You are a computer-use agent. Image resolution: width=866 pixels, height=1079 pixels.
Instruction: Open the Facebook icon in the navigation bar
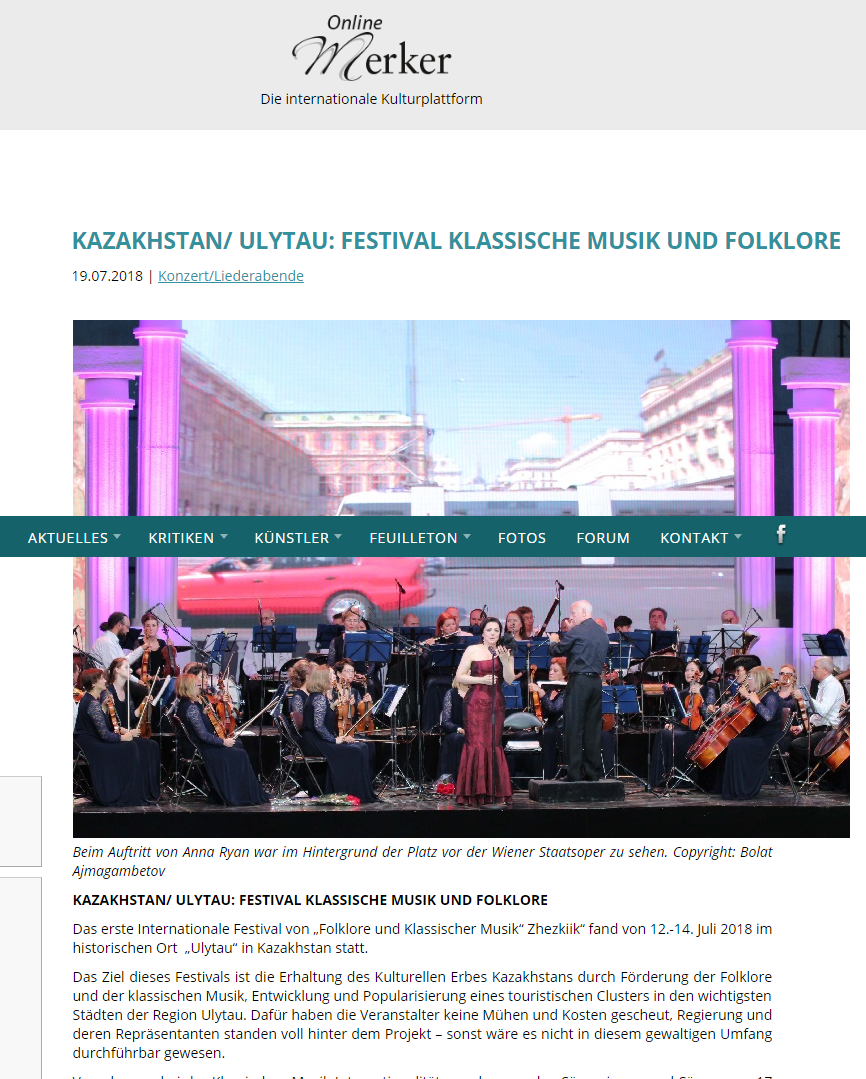point(781,535)
